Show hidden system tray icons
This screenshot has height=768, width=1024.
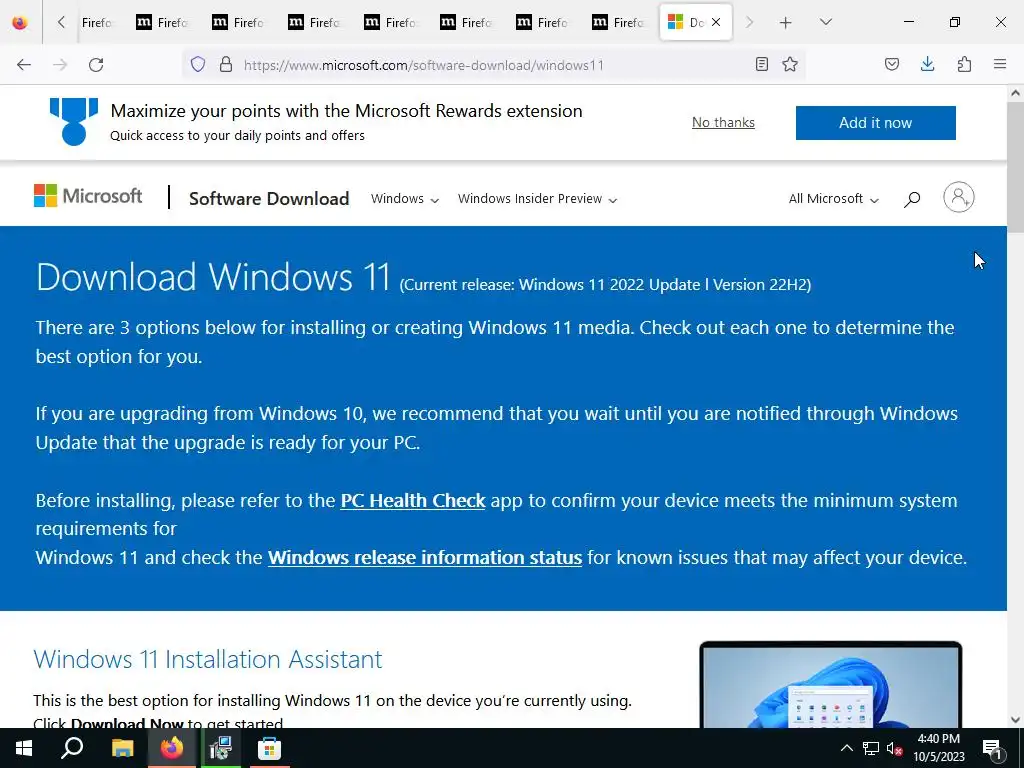click(x=846, y=748)
